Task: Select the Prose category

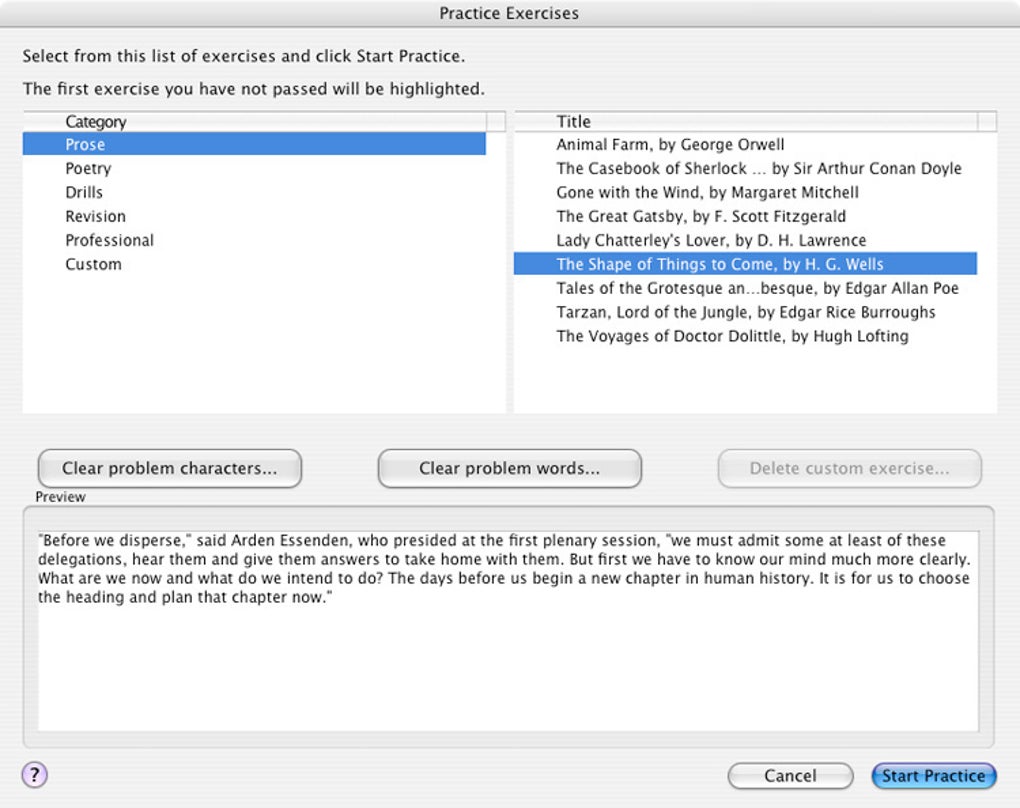Action: pyautogui.click(x=86, y=145)
